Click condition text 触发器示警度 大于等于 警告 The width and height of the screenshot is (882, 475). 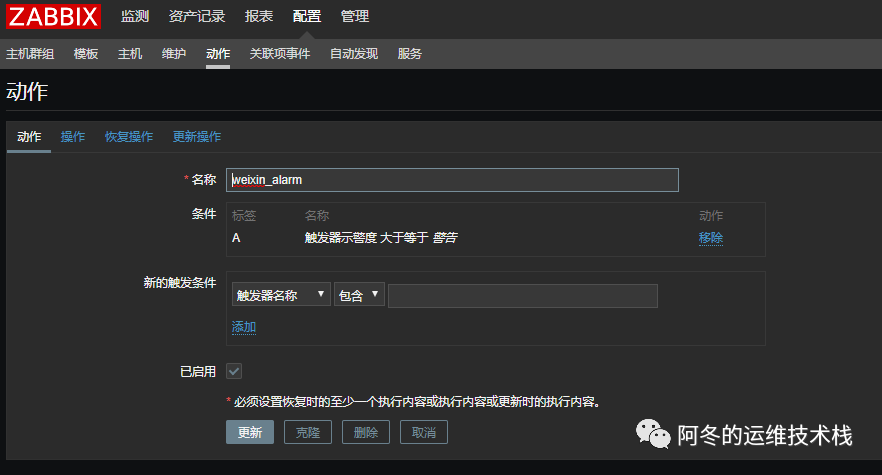381,238
